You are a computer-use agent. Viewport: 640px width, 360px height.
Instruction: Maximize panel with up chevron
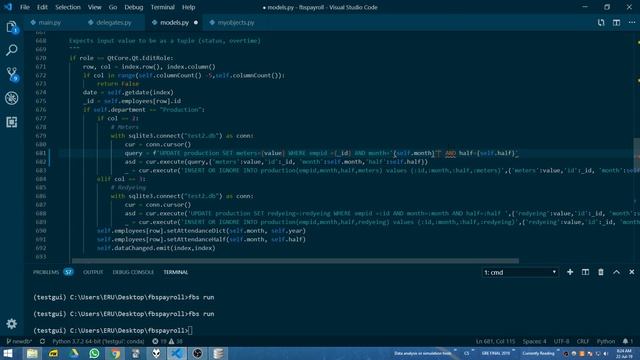pos(616,272)
